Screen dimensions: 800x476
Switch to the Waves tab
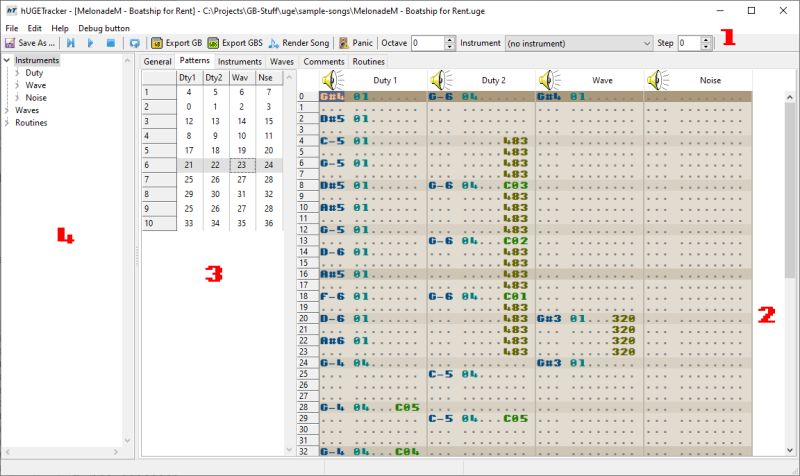pos(282,61)
